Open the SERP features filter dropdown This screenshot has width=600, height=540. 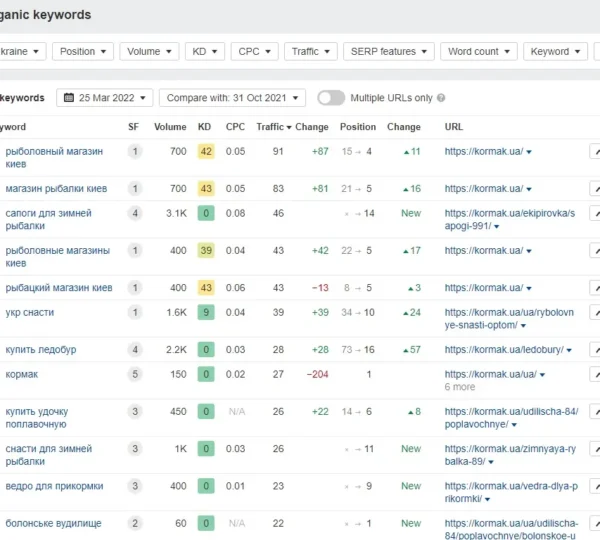click(387, 52)
